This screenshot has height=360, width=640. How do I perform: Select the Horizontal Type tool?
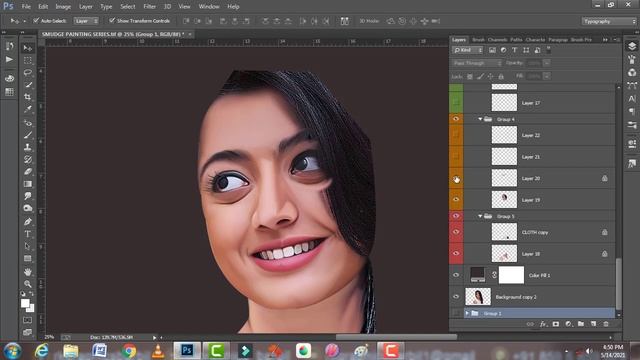pos(27,234)
